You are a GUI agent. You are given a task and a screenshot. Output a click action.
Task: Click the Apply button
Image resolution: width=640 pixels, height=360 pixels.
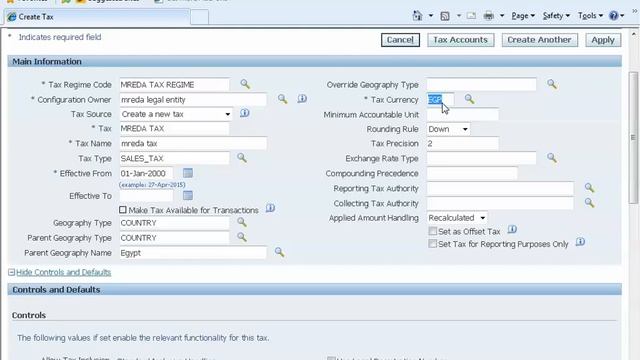click(603, 40)
